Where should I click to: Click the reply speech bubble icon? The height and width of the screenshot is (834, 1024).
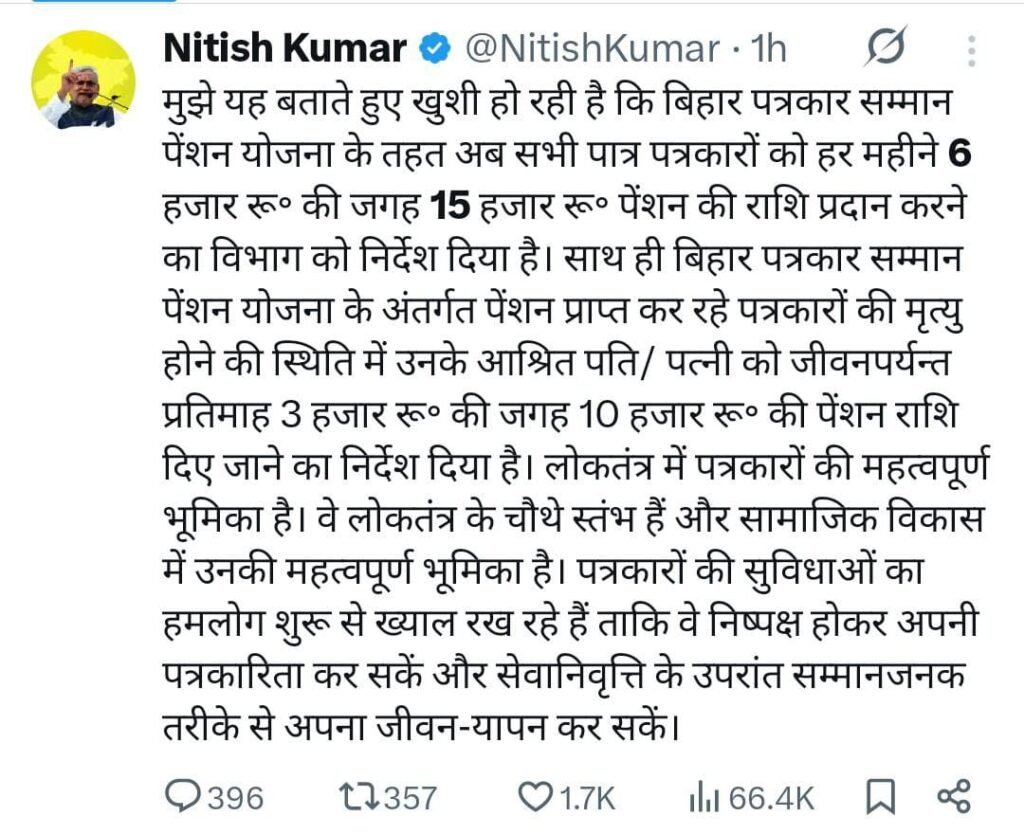(x=183, y=796)
